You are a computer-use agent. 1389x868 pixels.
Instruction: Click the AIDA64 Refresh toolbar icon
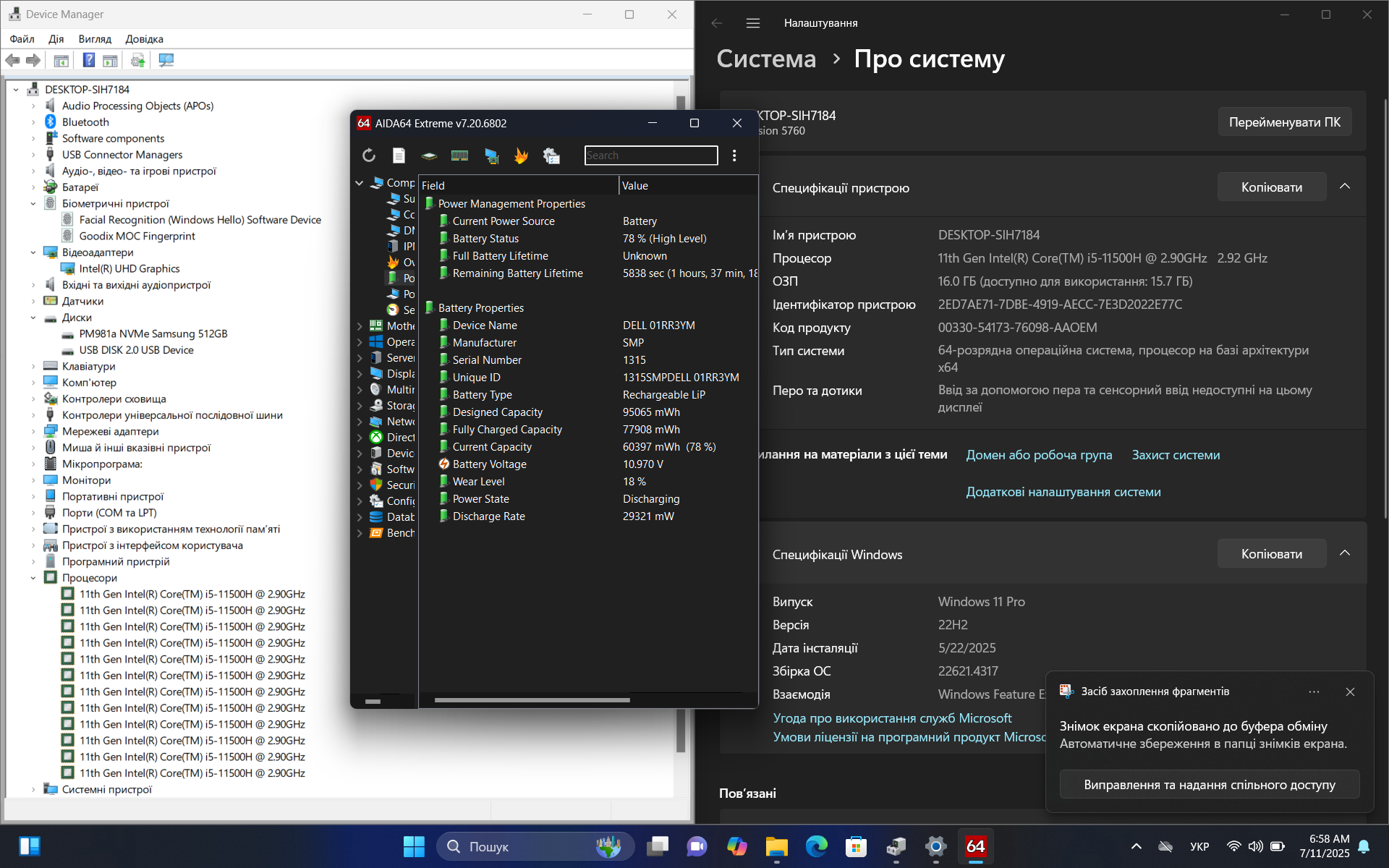coord(369,156)
